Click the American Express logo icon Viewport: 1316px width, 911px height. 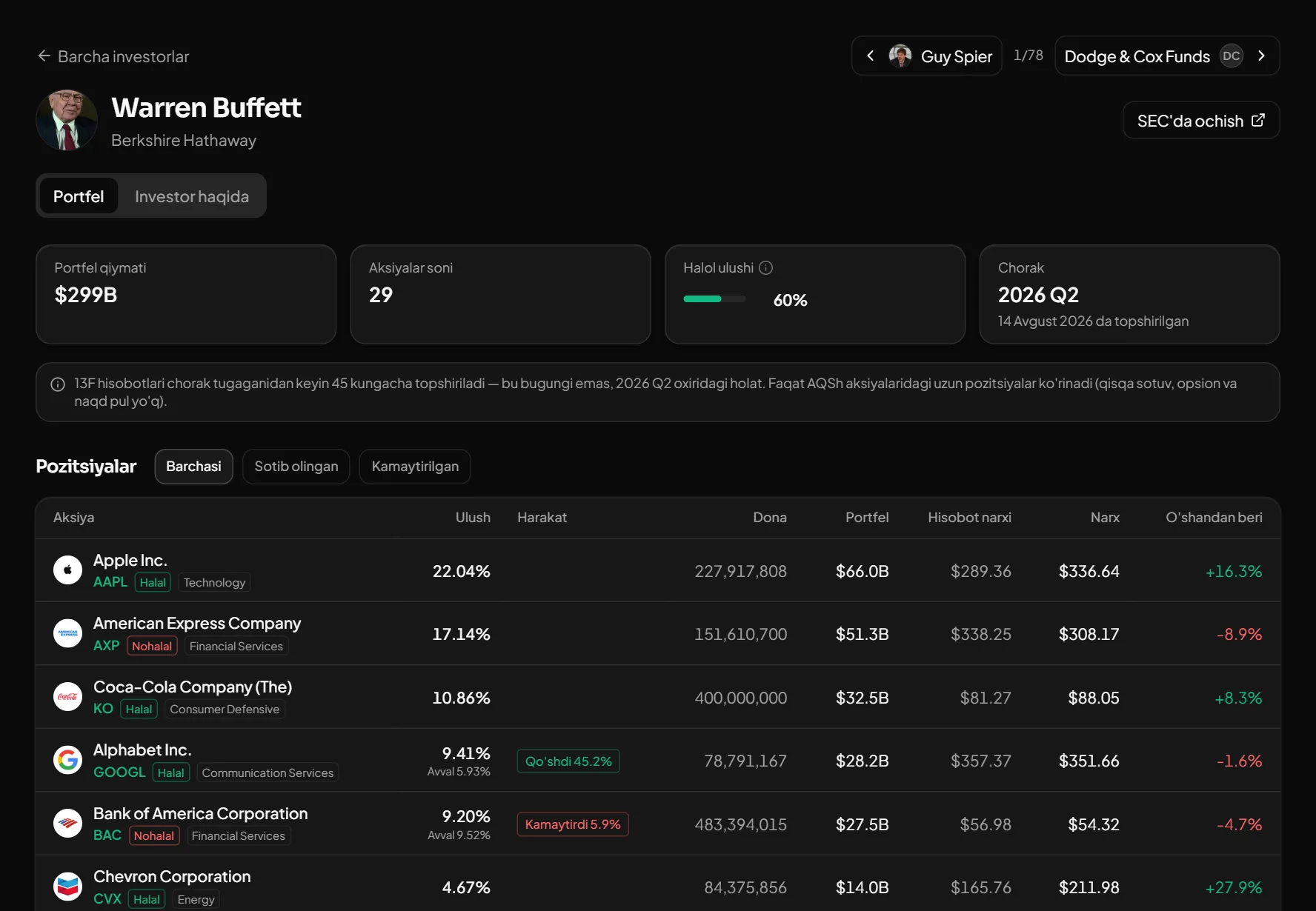67,634
